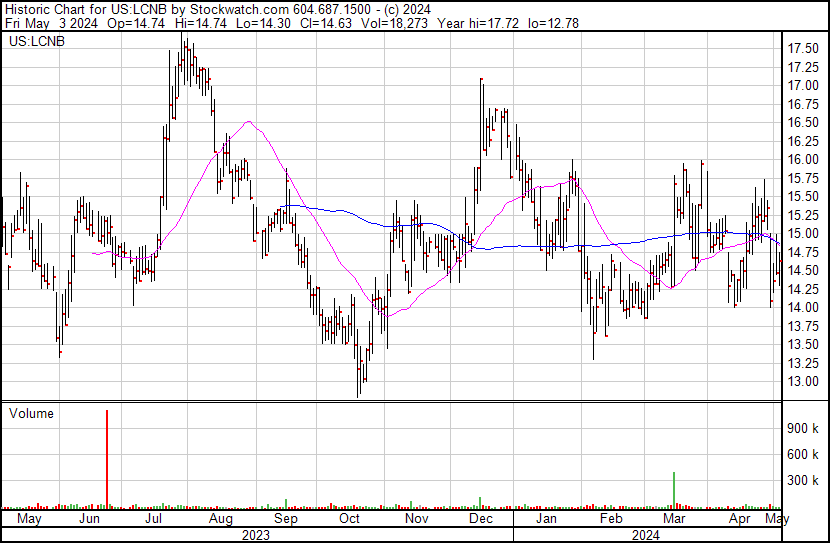The height and width of the screenshot is (543, 830).
Task: Select the 13.00 price axis label
Action: coord(803,382)
